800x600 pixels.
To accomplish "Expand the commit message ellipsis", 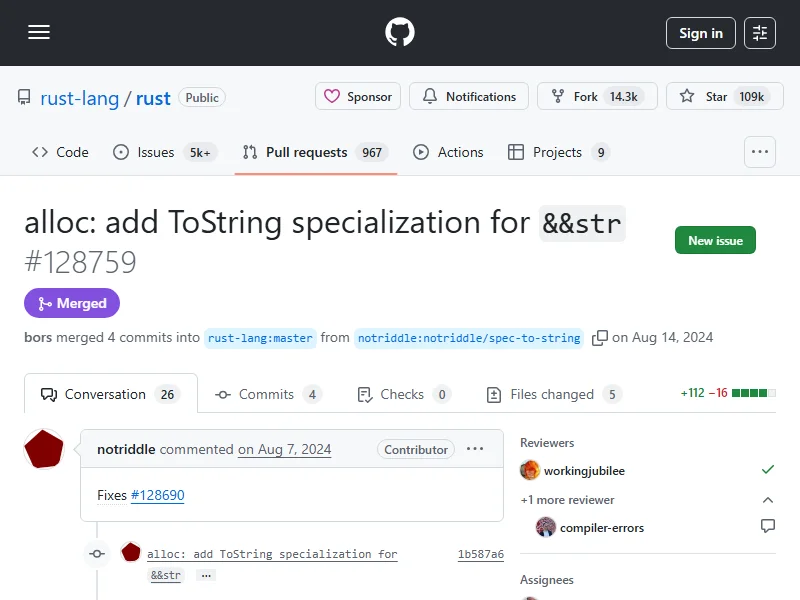I will 205,576.
